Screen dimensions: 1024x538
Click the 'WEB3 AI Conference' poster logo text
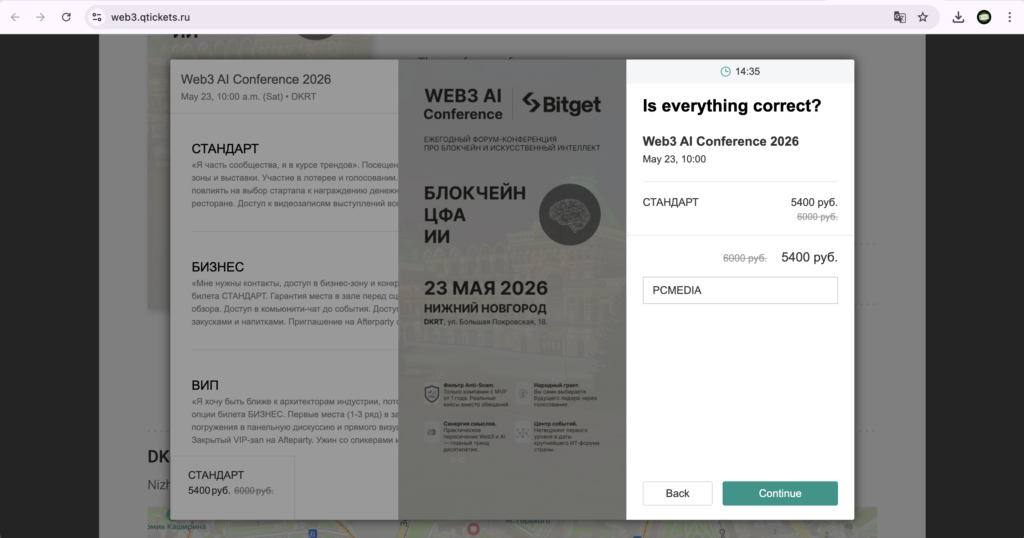click(463, 104)
